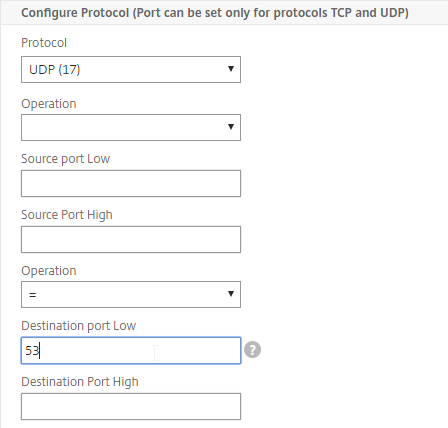Click the Source port Low label

(x=66, y=159)
